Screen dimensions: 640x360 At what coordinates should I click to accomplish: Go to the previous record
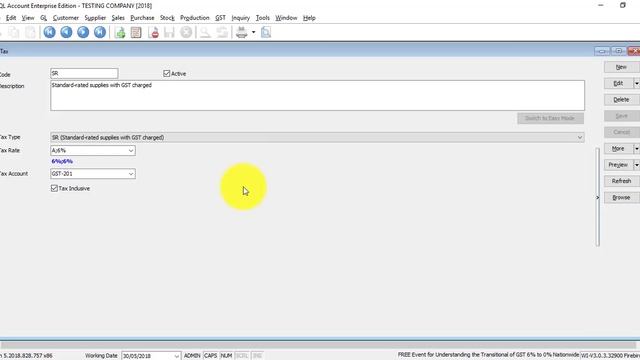(66, 32)
